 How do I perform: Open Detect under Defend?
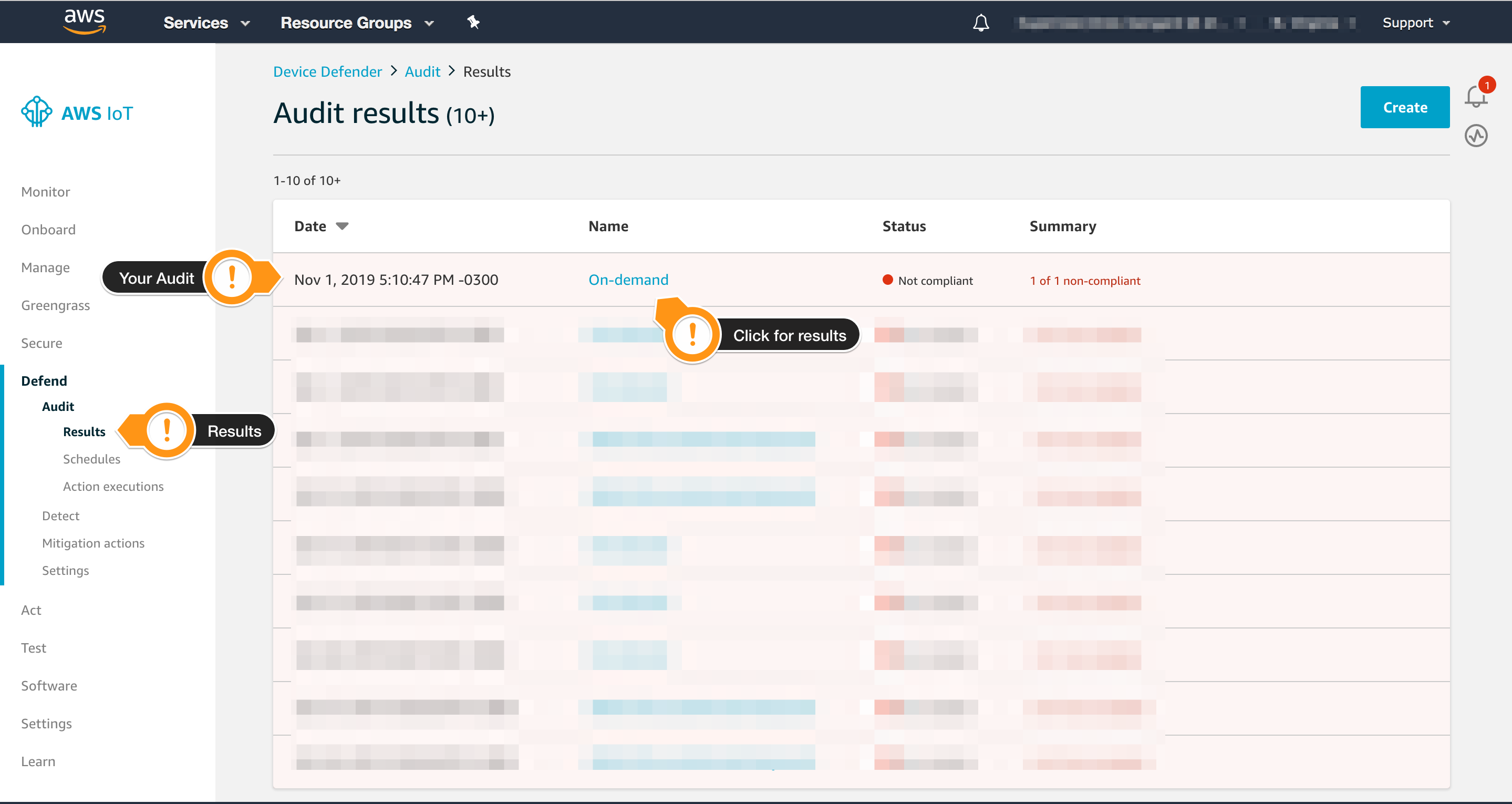pyautogui.click(x=60, y=516)
